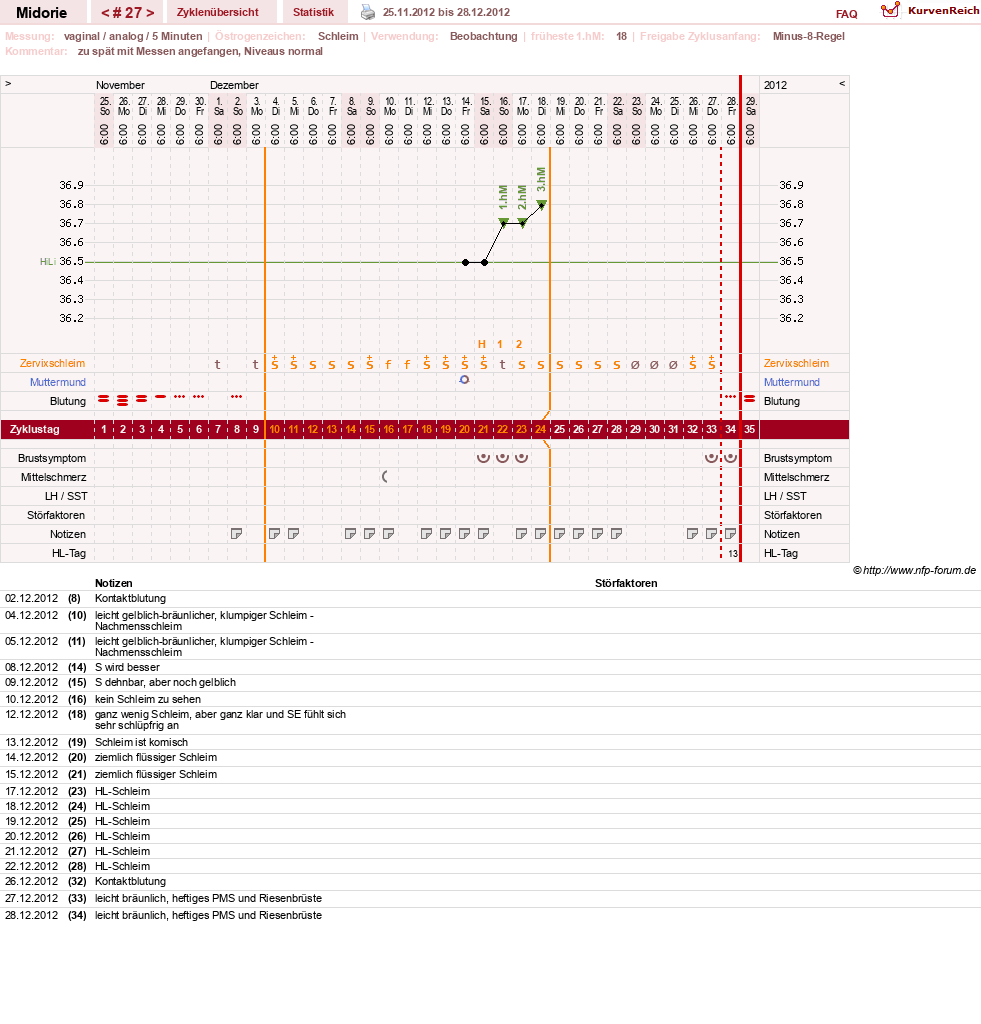Image resolution: width=981 pixels, height=1024 pixels.
Task: Click the 'H' mucus peak marker
Action: 482,344
